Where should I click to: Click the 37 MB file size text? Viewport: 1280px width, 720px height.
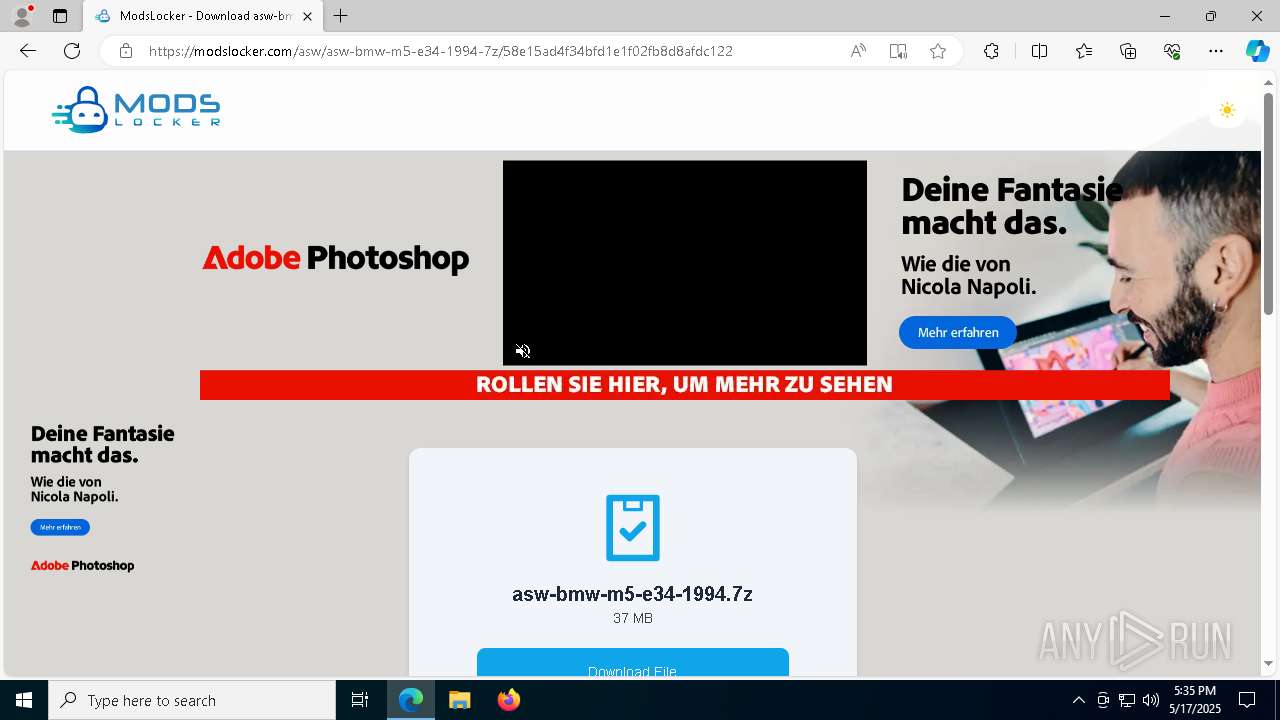coord(633,619)
